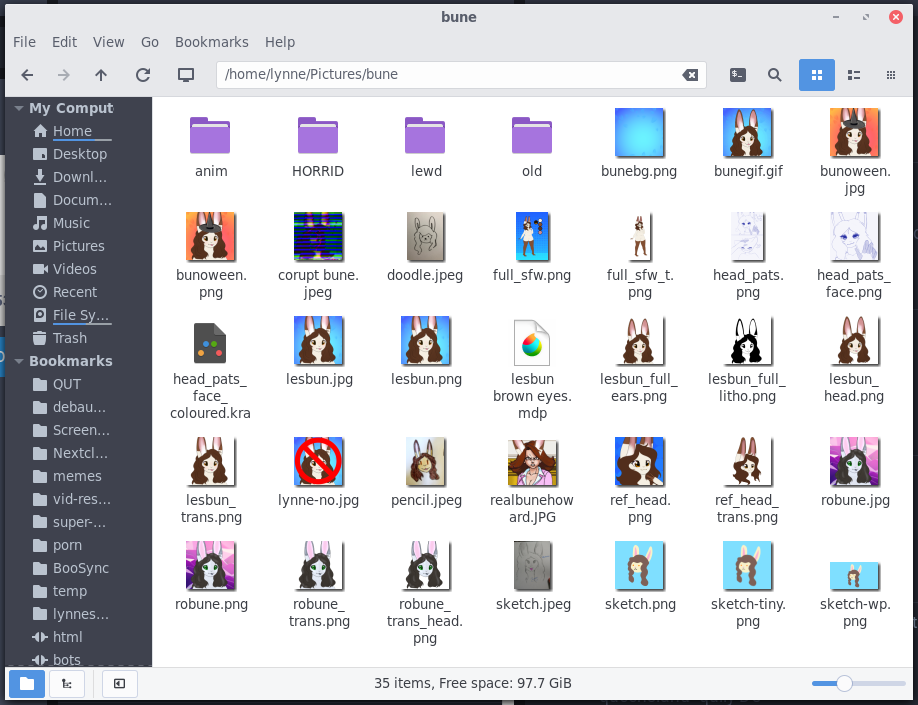Select the lynne-no.jpg thumbnail
918x705 pixels.
[x=318, y=462]
